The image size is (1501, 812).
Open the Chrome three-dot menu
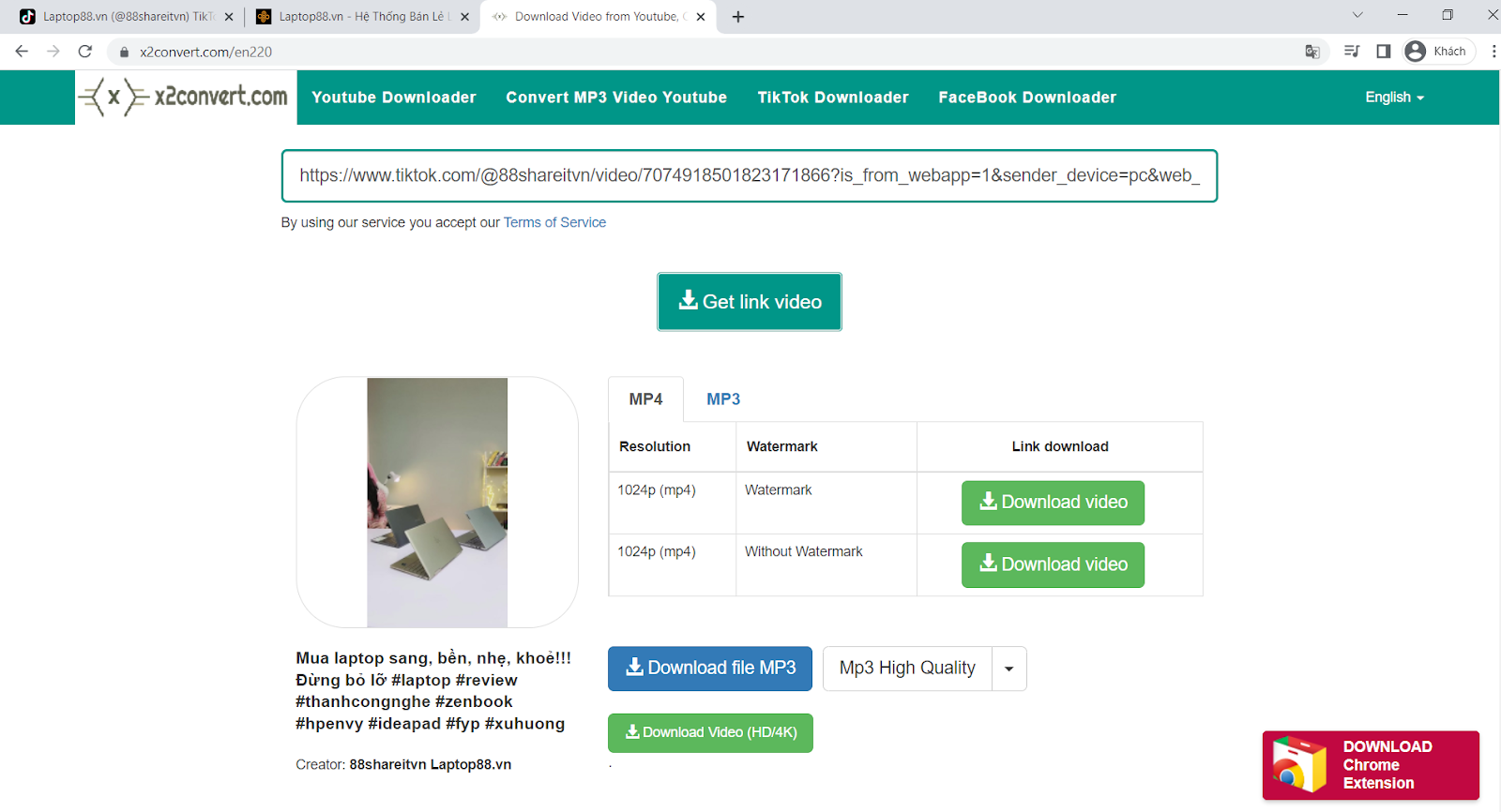pos(1493,52)
